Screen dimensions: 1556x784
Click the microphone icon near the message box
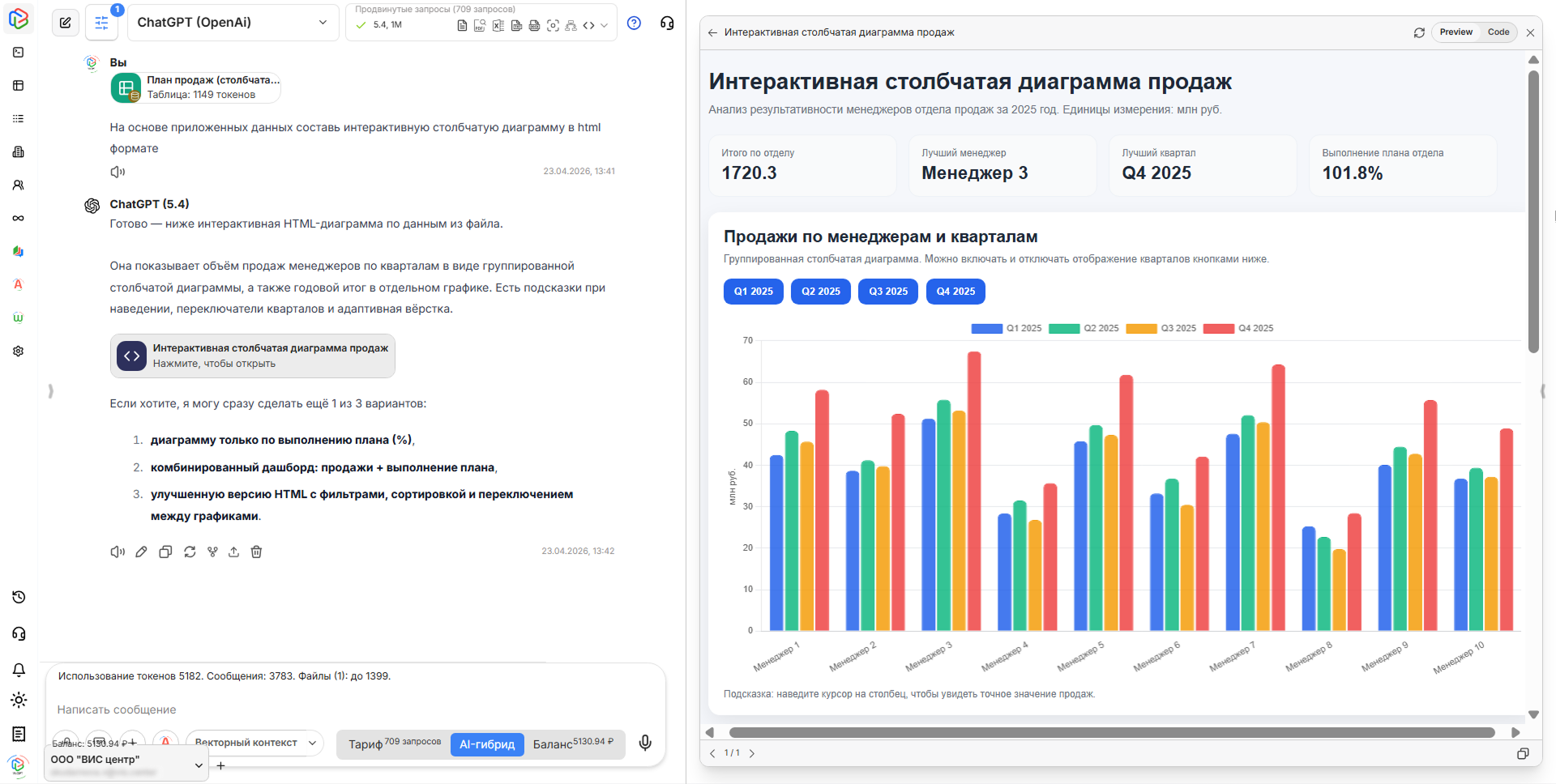645,742
